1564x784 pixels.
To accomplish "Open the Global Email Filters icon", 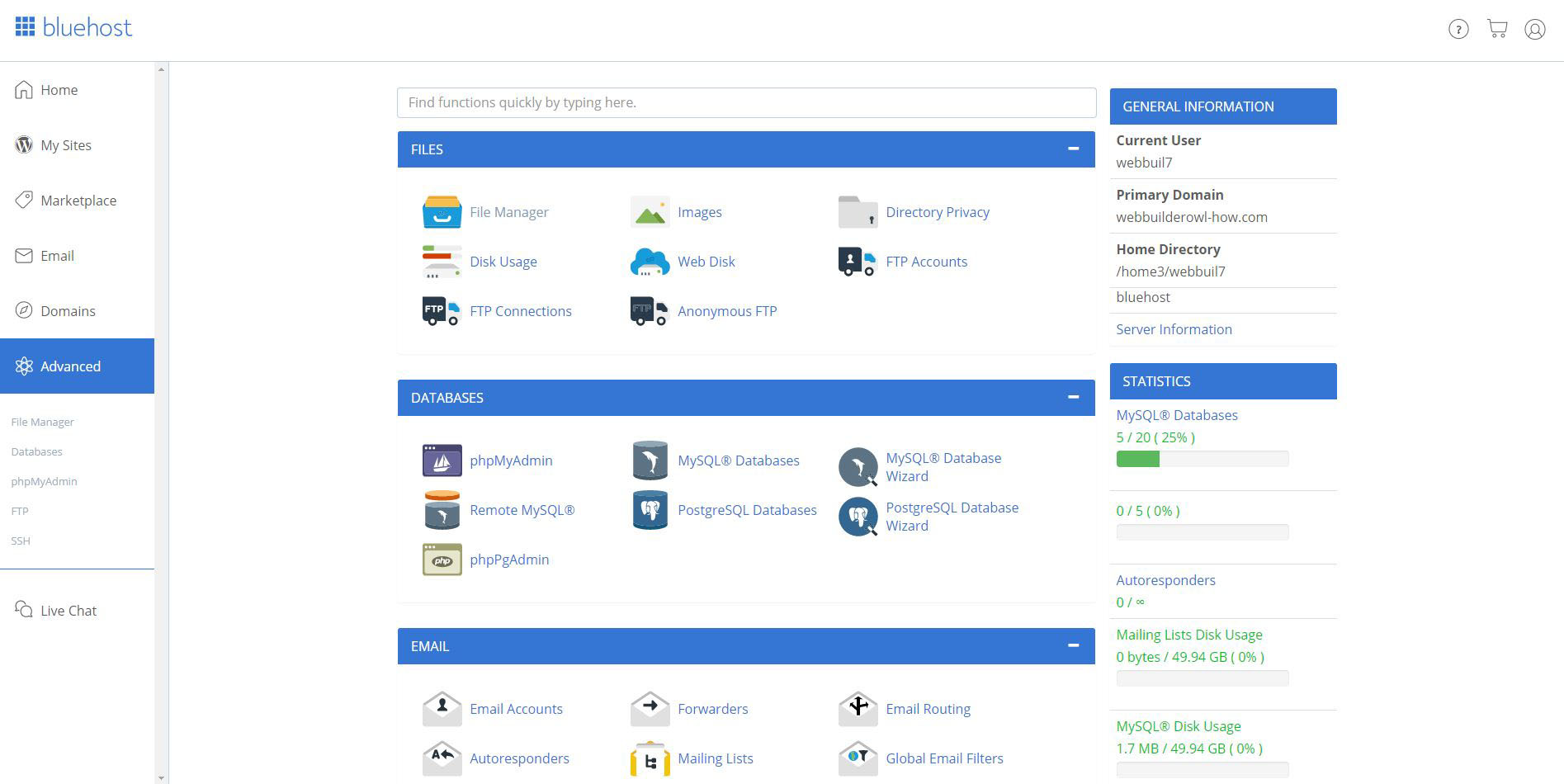I will click(858, 758).
